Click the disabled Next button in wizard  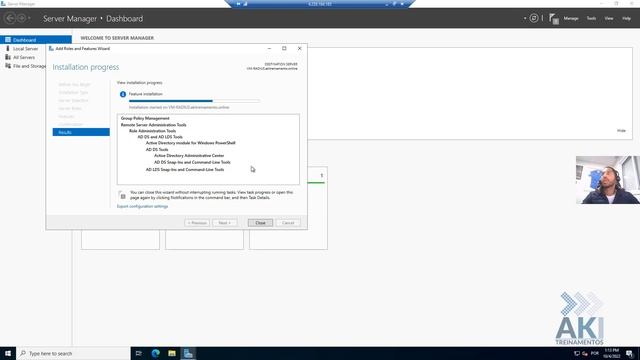click(x=224, y=223)
